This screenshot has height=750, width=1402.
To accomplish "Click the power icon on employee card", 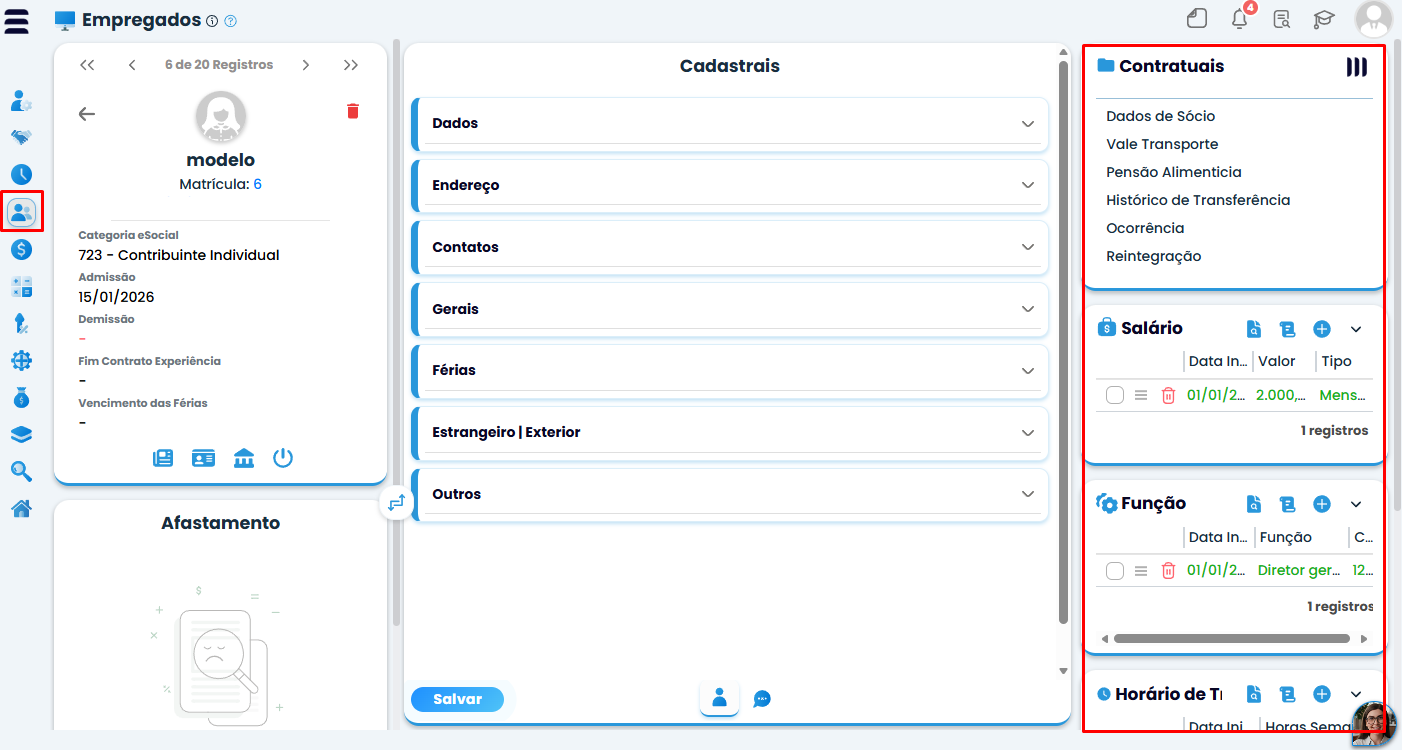I will (283, 458).
